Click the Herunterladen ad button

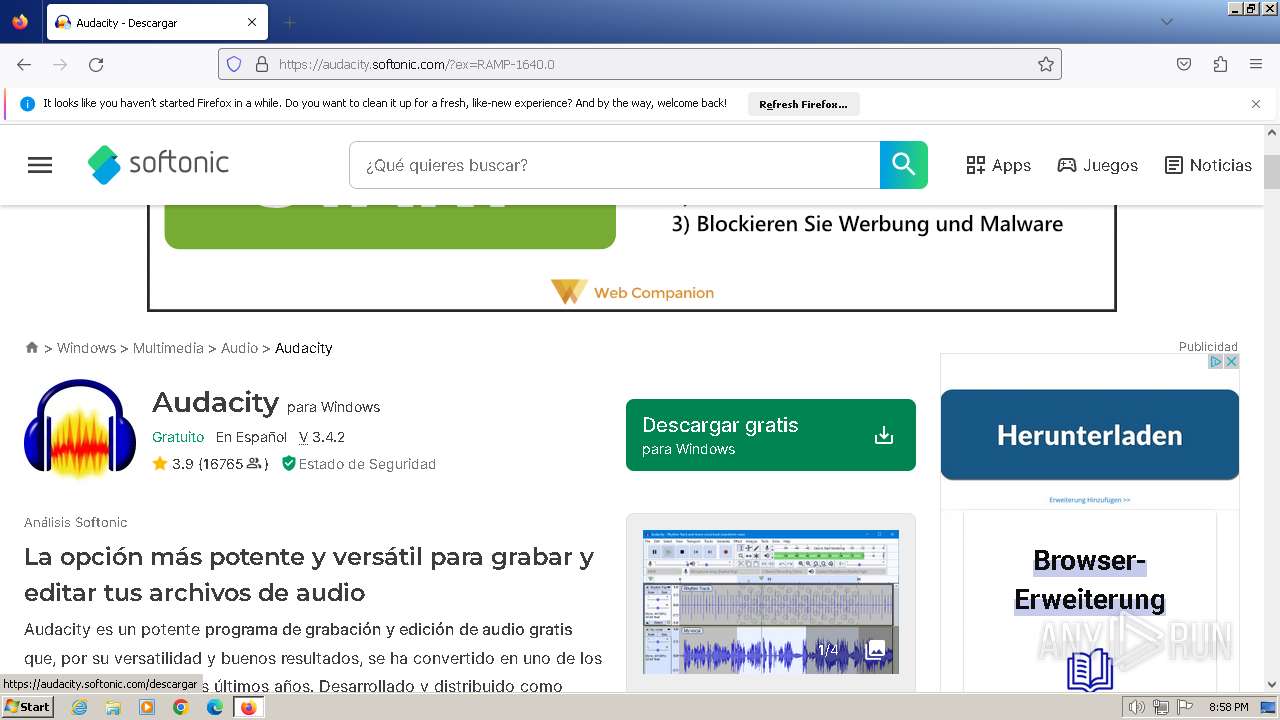1090,435
